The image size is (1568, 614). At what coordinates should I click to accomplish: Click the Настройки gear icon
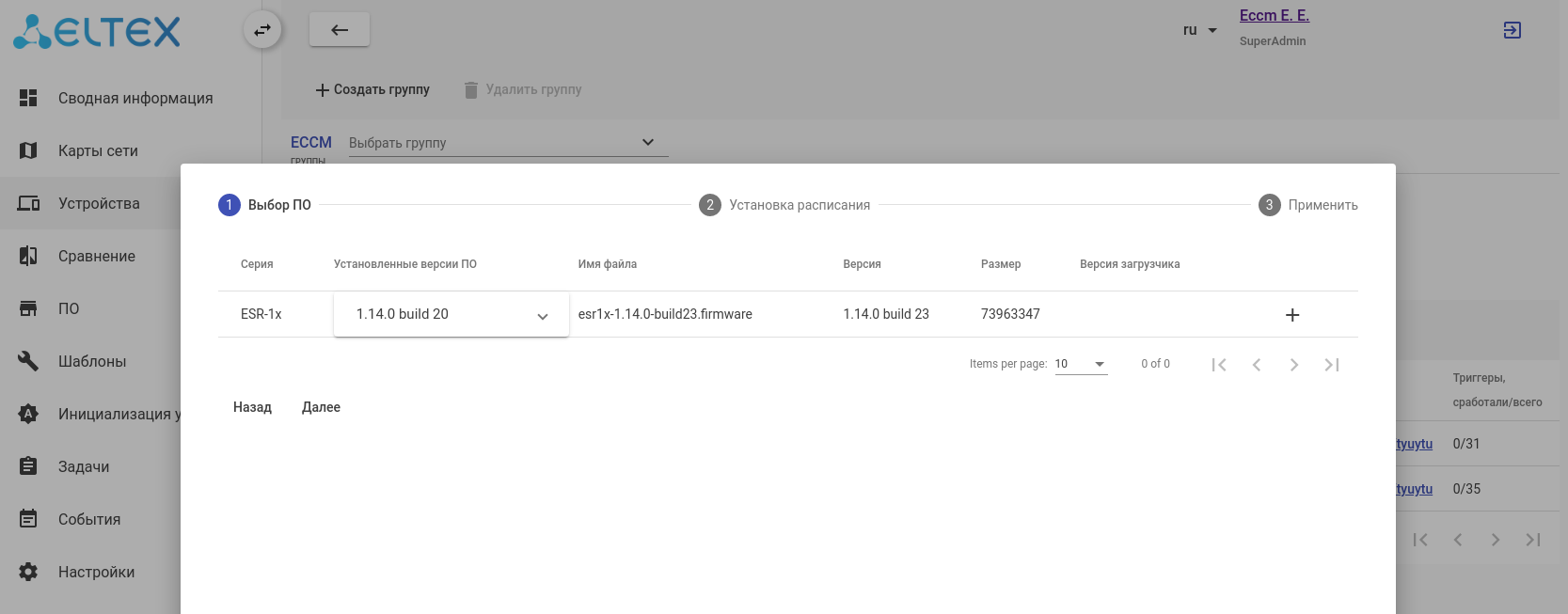(28, 572)
